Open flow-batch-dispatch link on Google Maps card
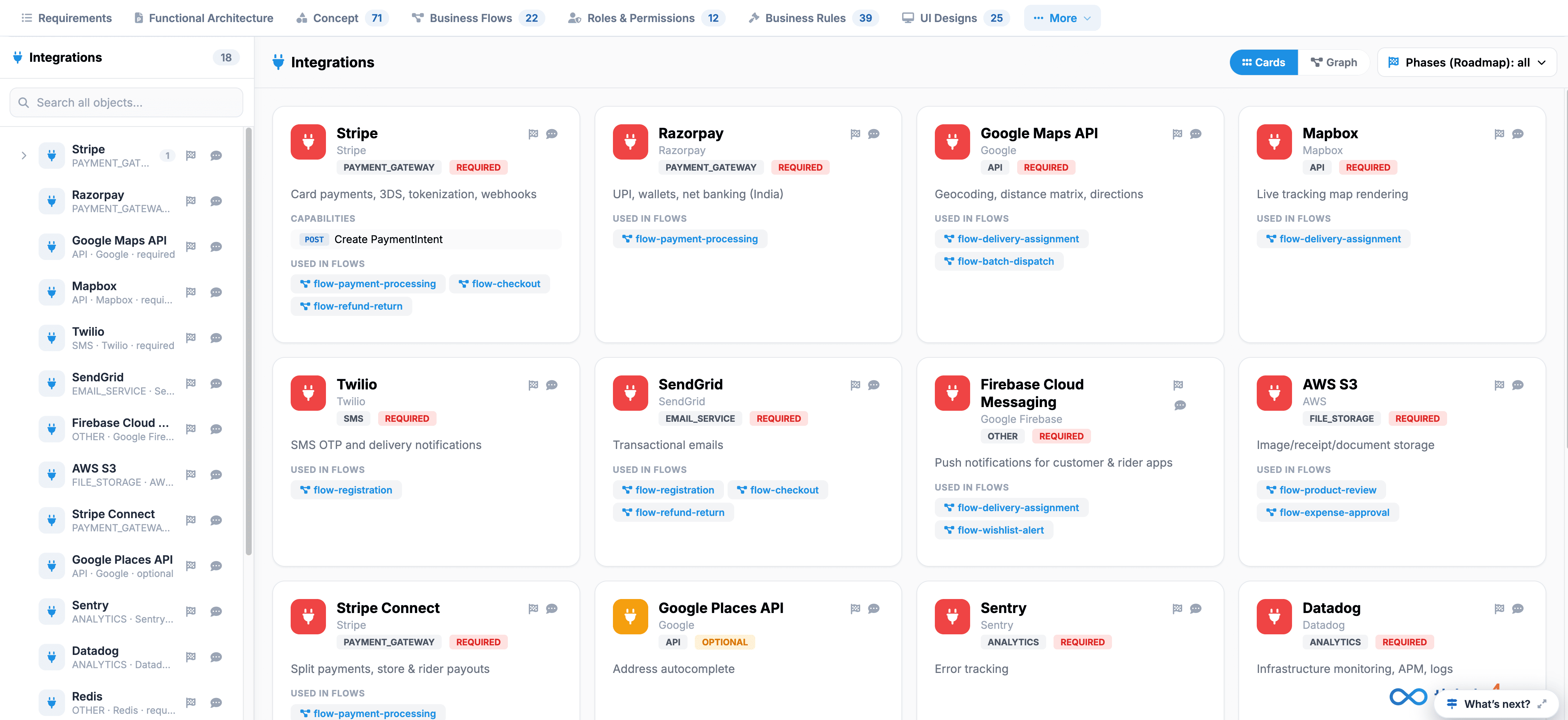The image size is (1568, 720). (999, 261)
